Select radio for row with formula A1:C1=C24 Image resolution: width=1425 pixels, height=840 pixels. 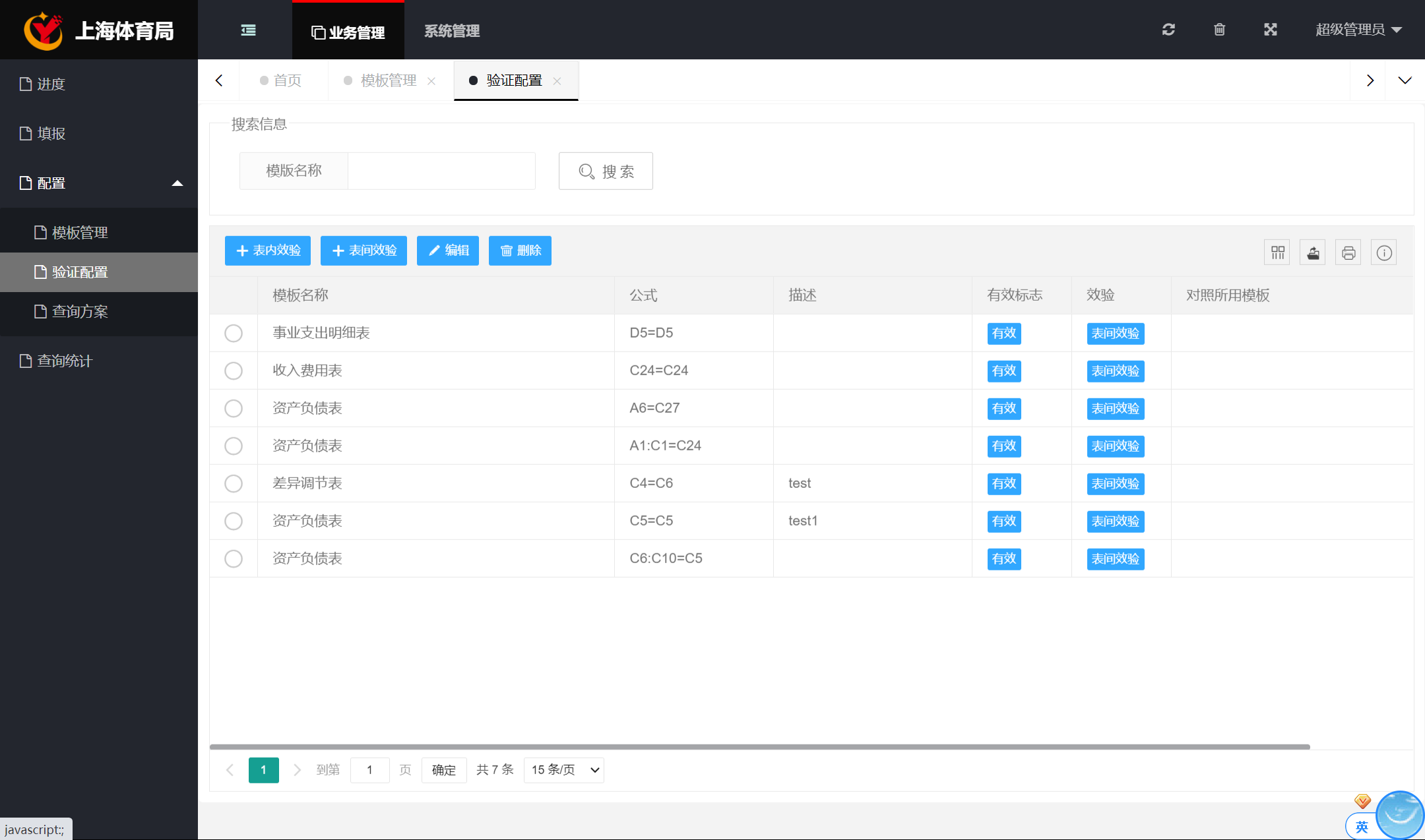tap(234, 446)
